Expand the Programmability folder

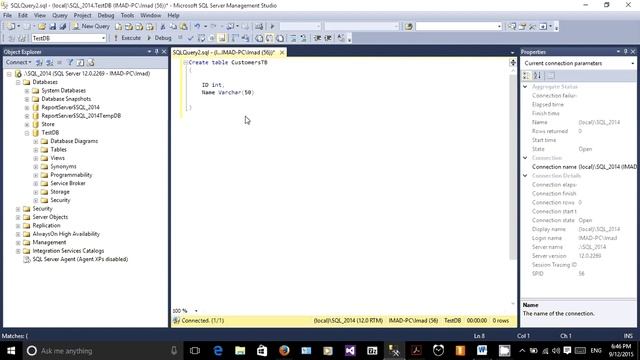pos(36,175)
